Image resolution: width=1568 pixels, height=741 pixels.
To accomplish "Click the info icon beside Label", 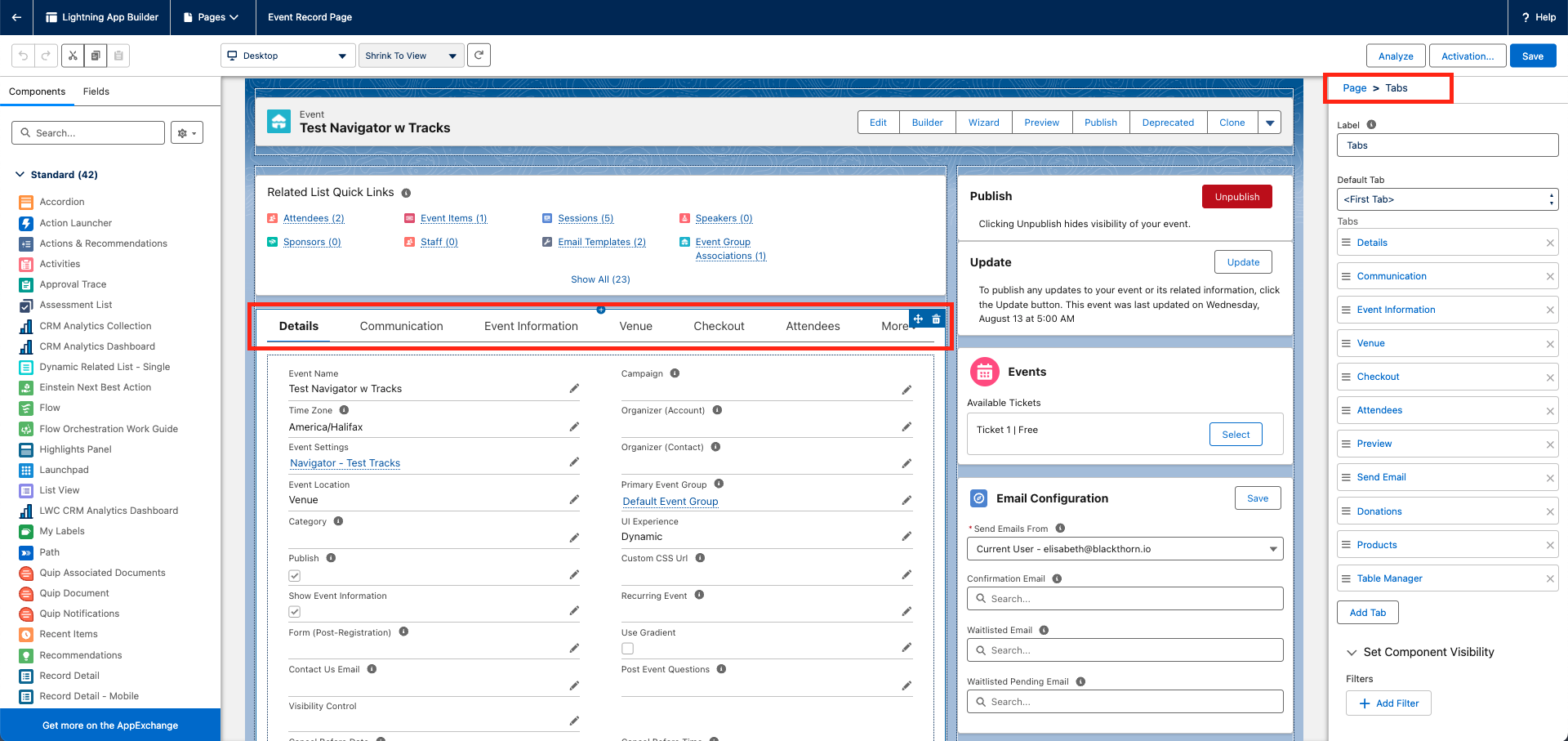I will point(1371,125).
